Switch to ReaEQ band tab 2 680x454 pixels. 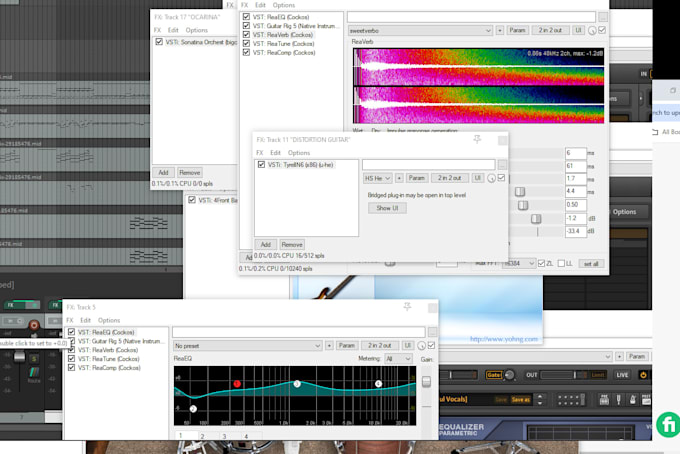(203, 436)
